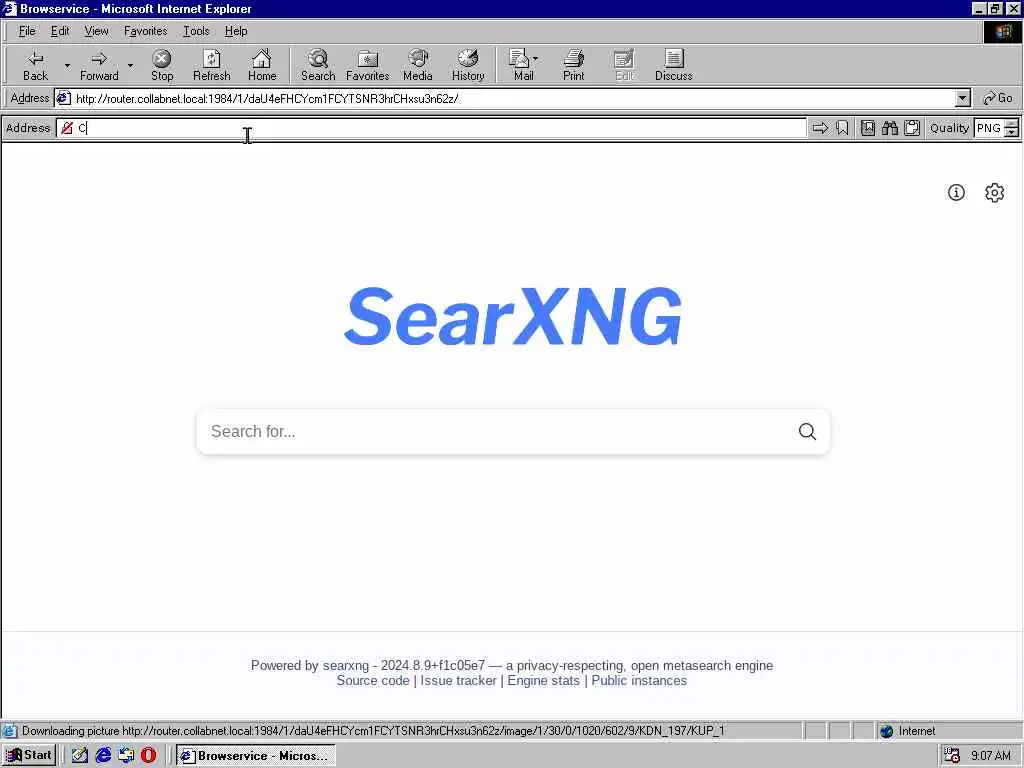Open the Favorites menu

146,31
